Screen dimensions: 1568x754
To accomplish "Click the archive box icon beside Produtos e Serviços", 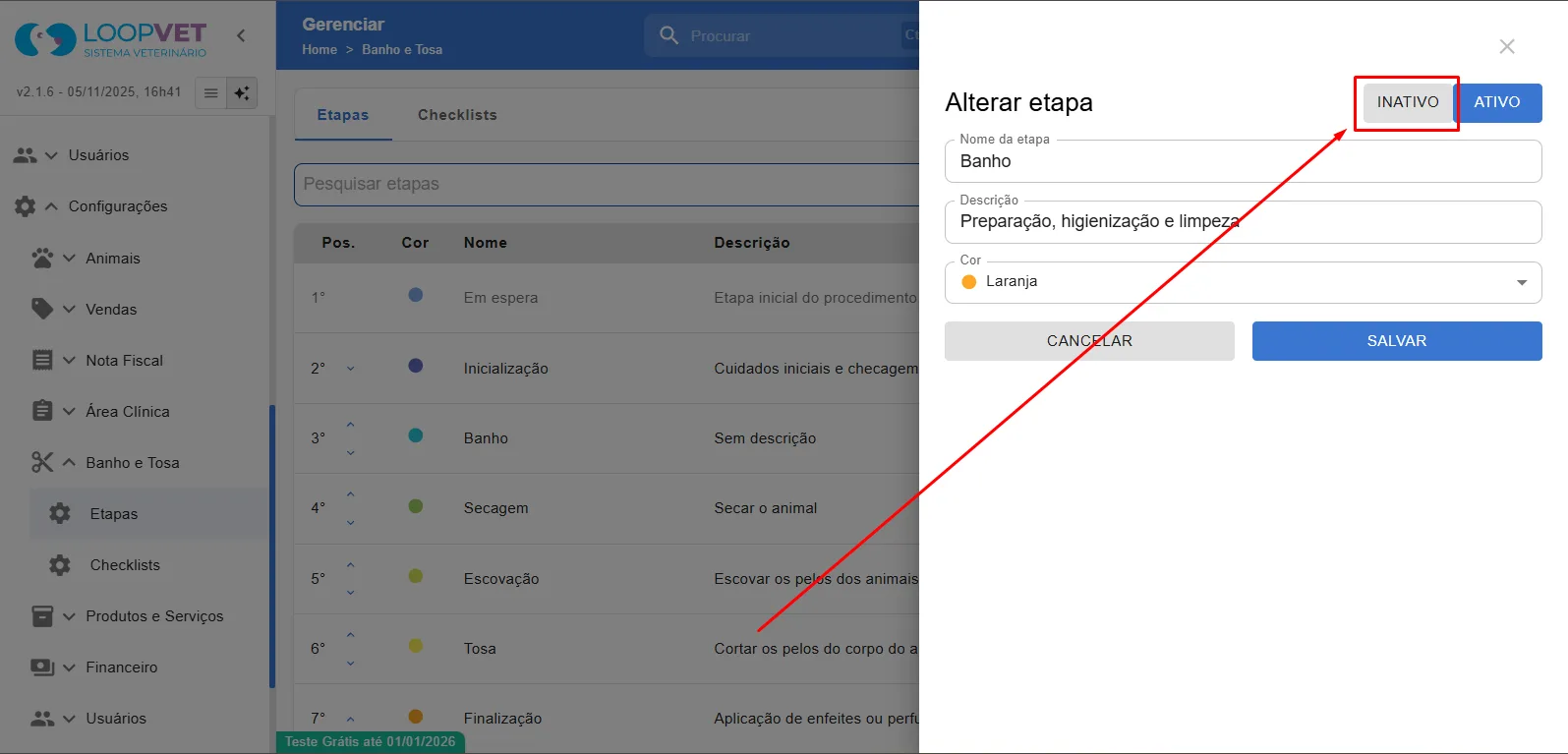I will [x=42, y=615].
